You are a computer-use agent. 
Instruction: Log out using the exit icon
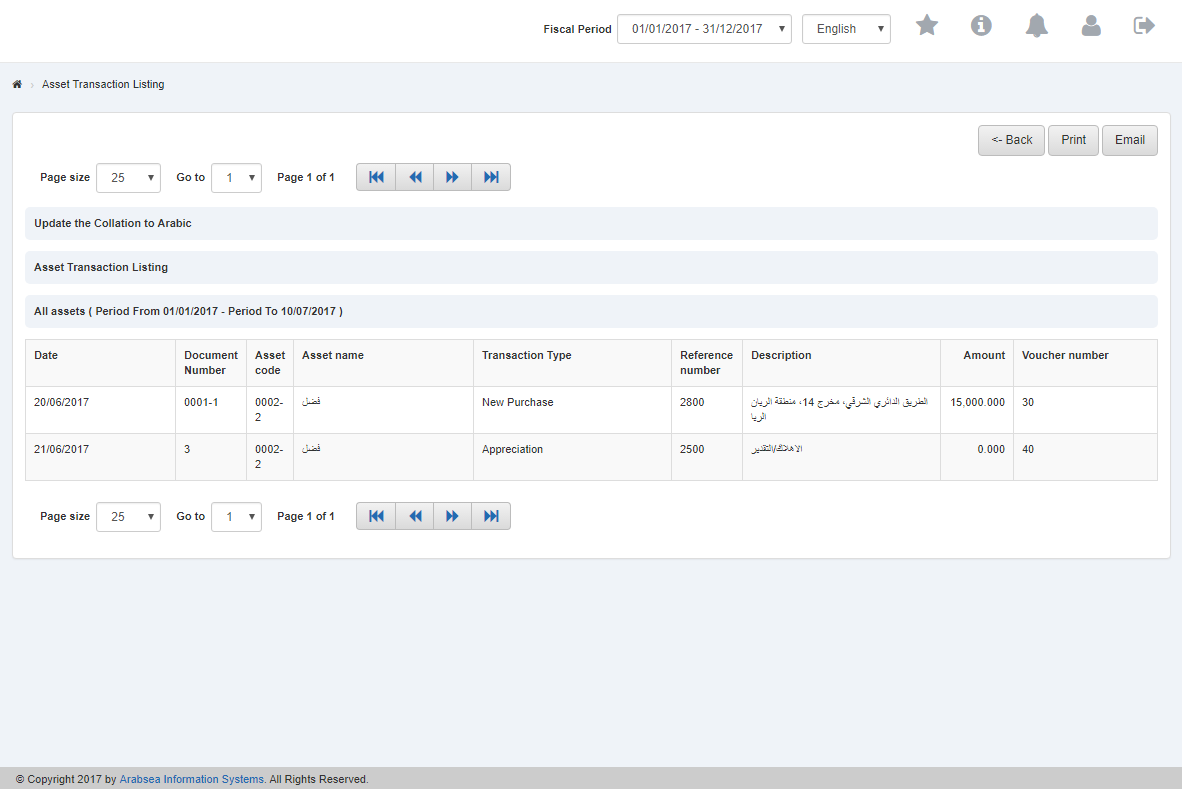click(x=1143, y=24)
